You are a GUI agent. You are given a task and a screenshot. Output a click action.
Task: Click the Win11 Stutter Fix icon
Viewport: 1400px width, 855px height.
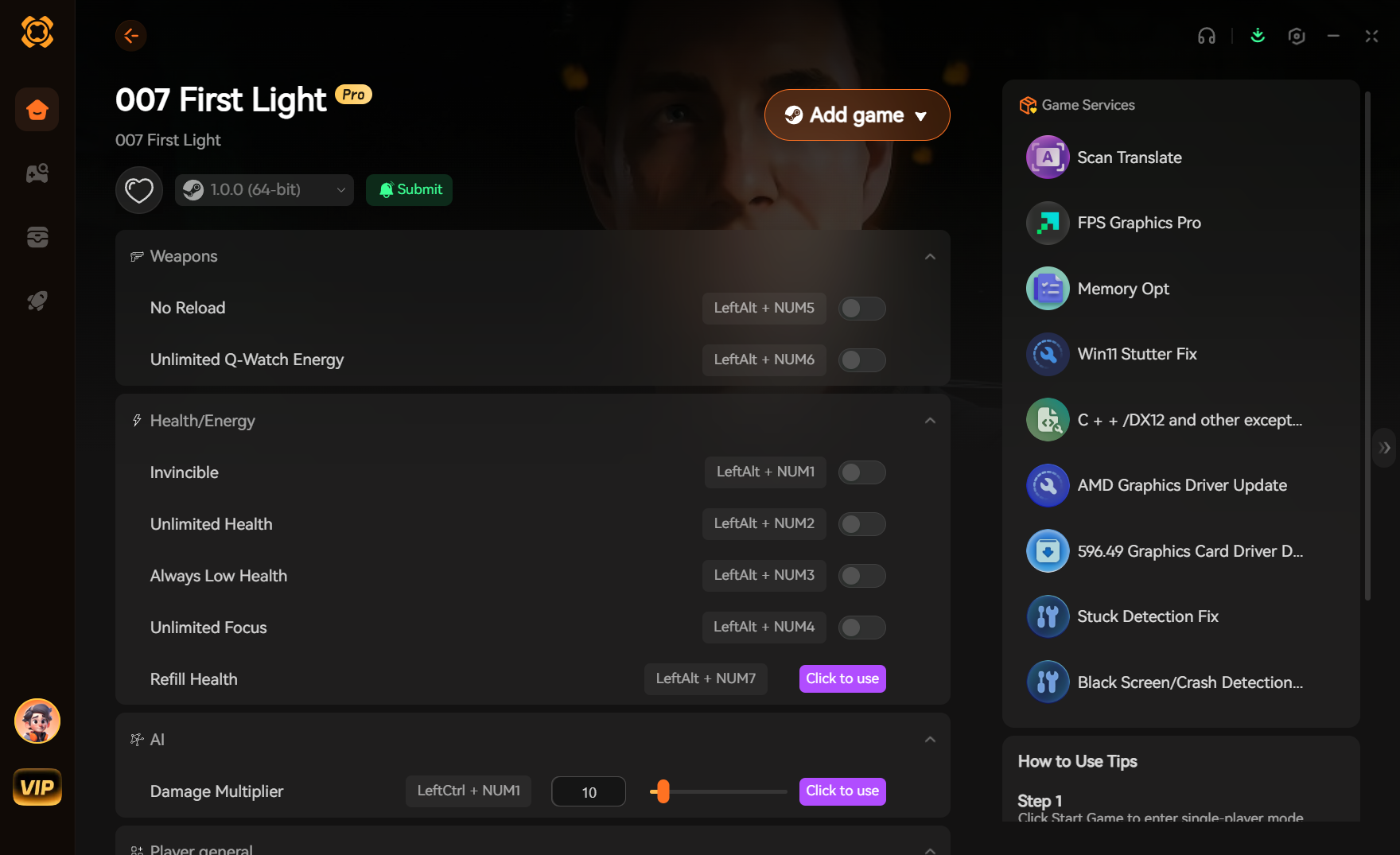tap(1048, 354)
